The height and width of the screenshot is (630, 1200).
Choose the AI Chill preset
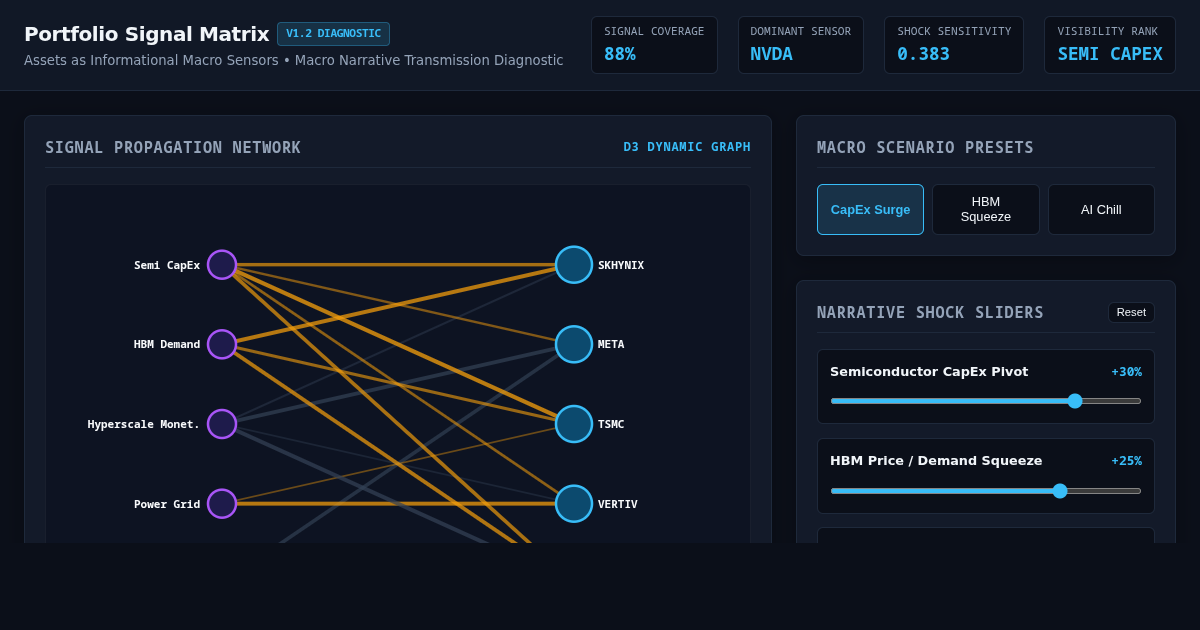click(x=1101, y=209)
